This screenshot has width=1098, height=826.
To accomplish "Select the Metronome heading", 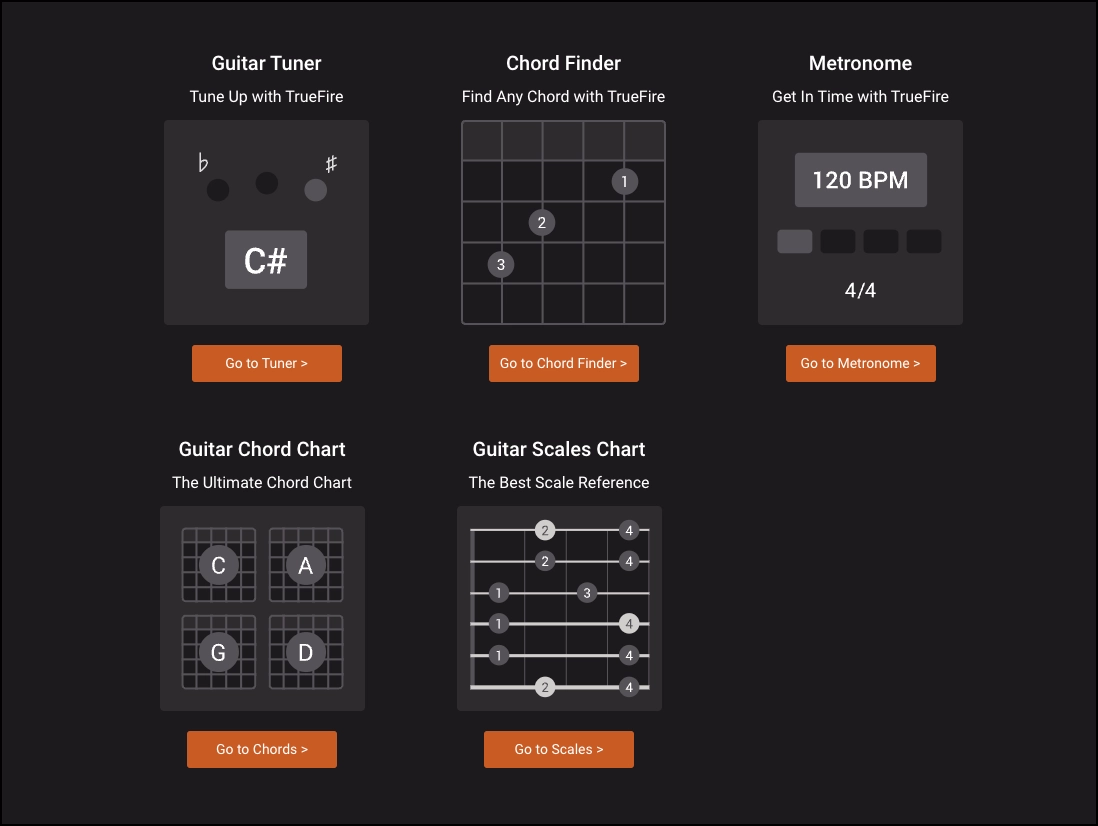I will [x=861, y=63].
